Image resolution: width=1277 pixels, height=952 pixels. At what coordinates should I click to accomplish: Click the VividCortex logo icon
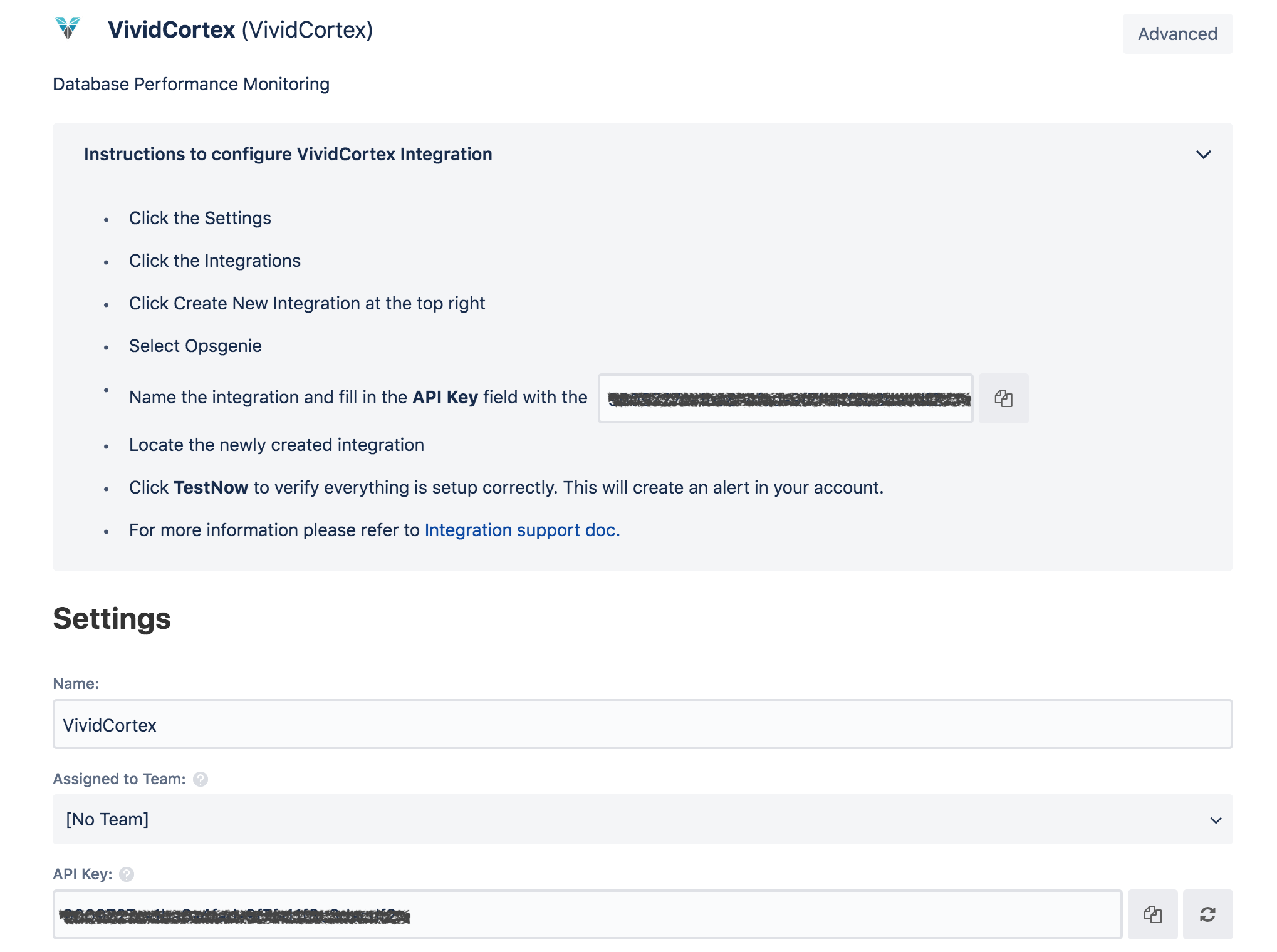68,28
